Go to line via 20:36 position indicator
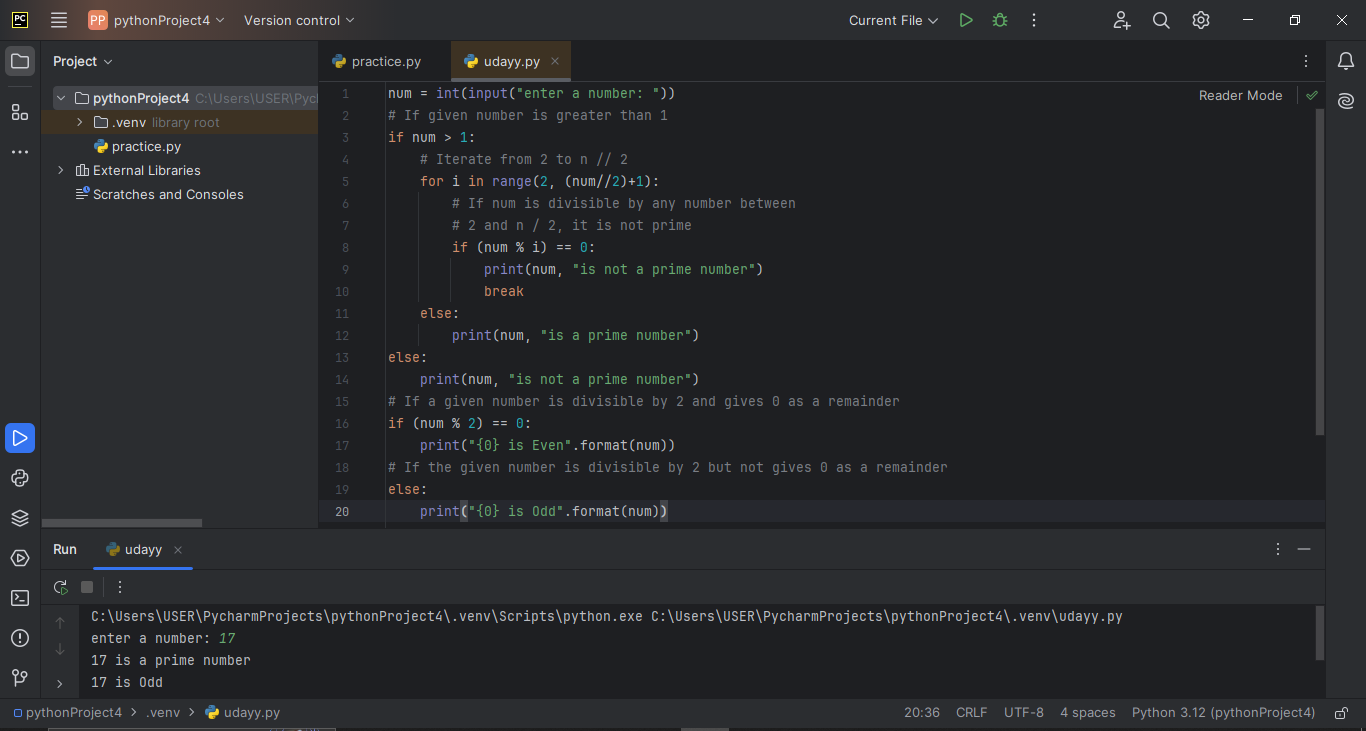The image size is (1366, 731). [922, 713]
